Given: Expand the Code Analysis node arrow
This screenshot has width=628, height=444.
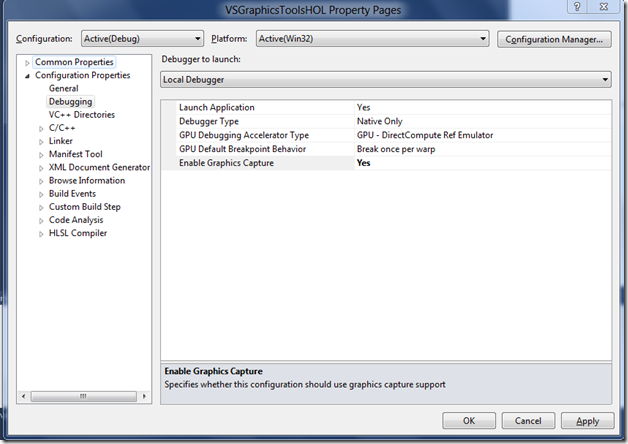Looking at the screenshot, I should (41, 221).
